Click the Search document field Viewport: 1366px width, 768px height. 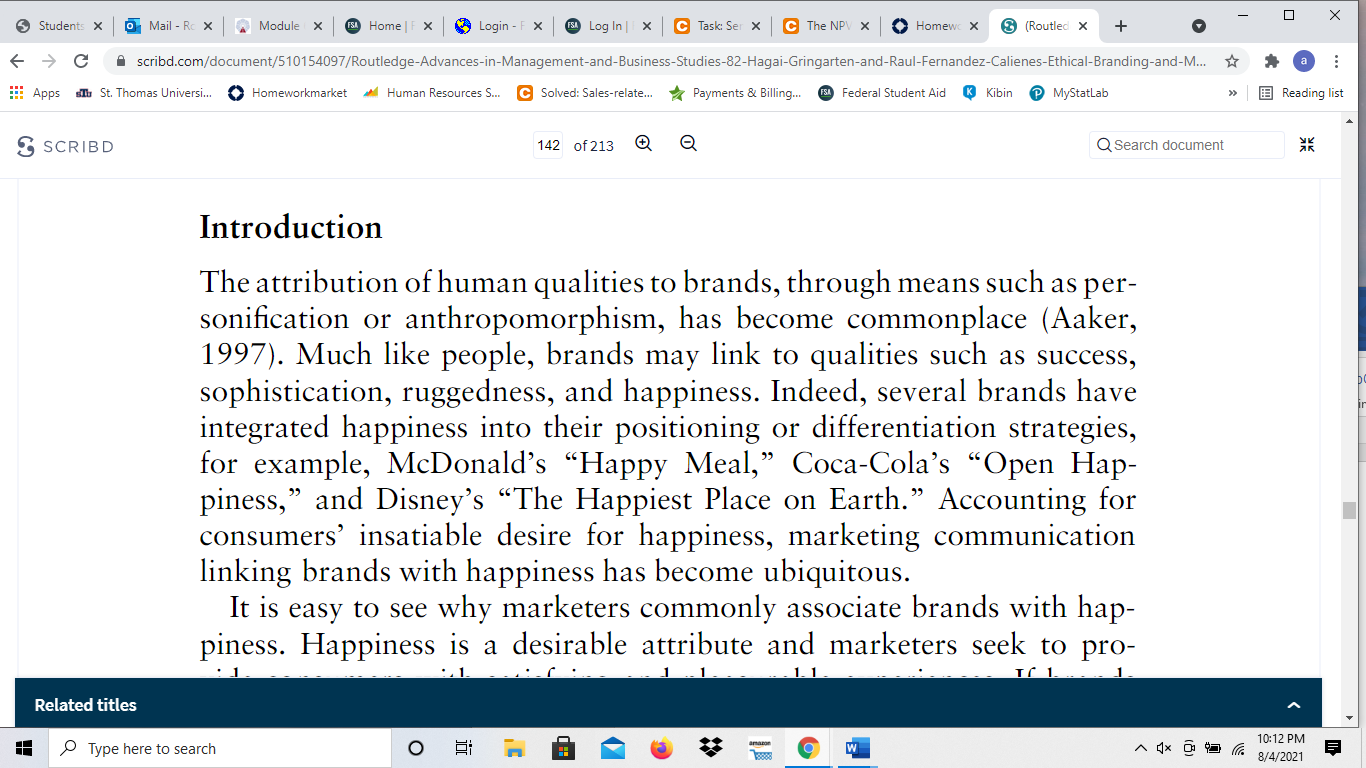[x=1187, y=145]
